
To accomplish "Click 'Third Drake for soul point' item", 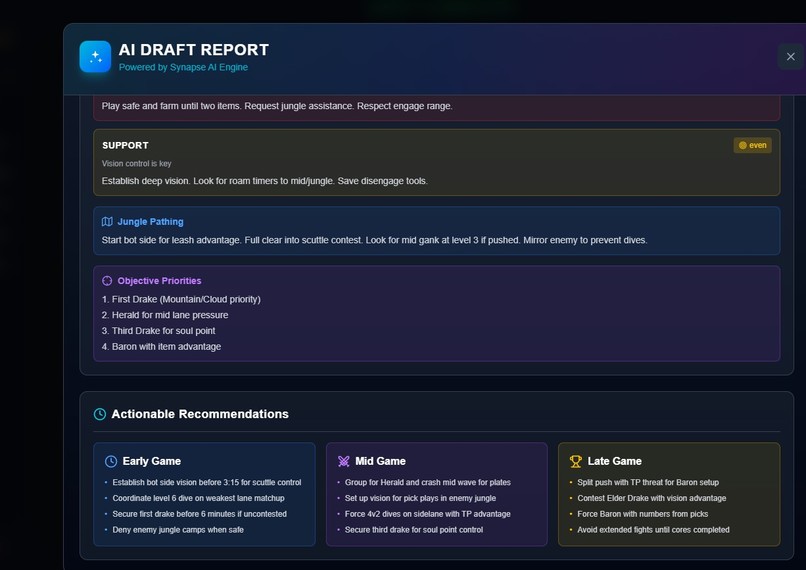I will [158, 331].
